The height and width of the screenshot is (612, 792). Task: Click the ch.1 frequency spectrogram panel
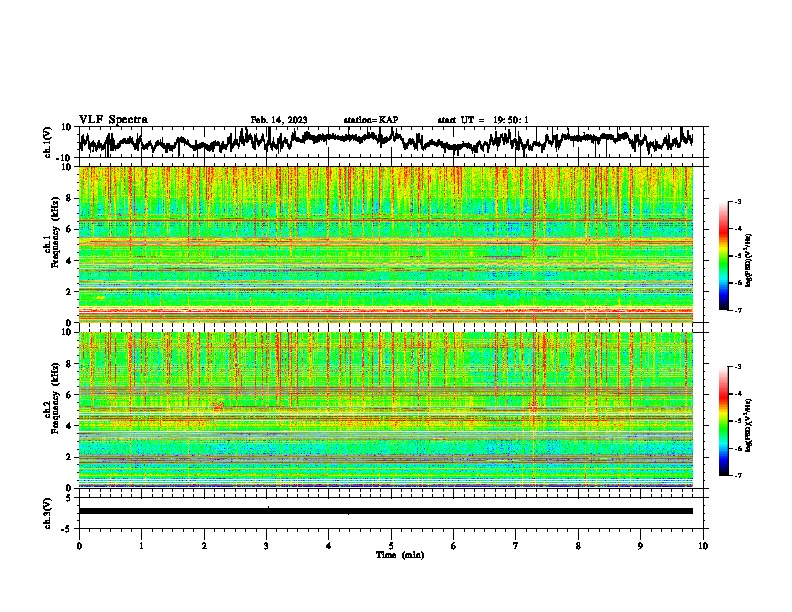click(x=386, y=244)
